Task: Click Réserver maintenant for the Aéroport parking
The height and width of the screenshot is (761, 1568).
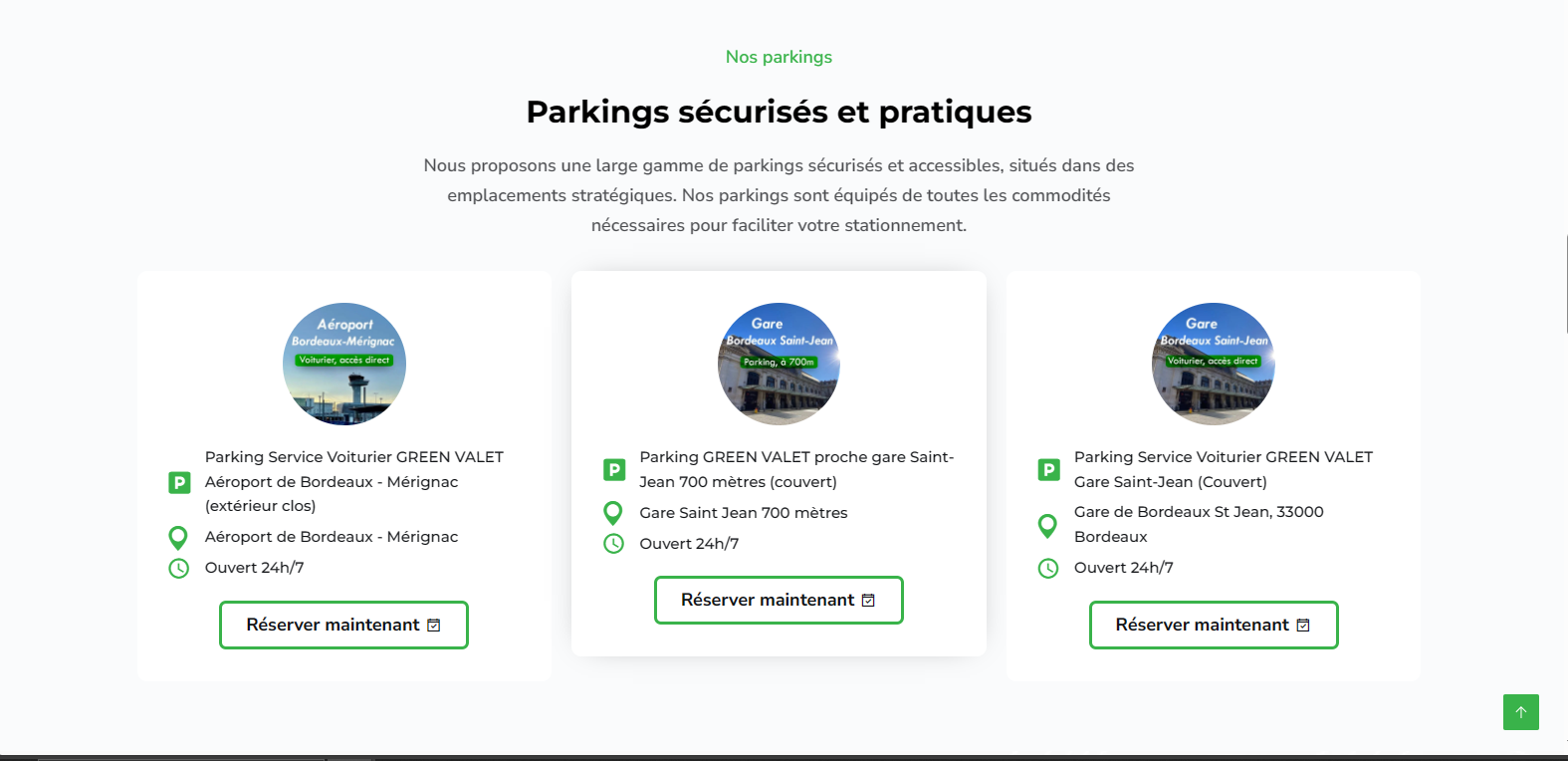Action: (x=343, y=625)
